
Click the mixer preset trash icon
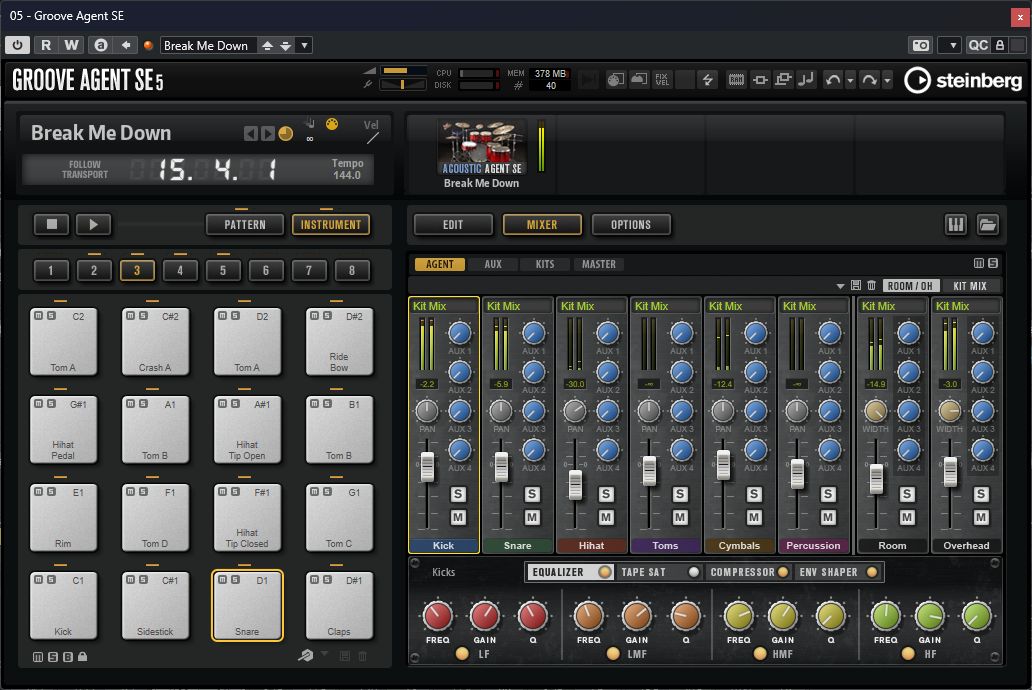click(871, 285)
